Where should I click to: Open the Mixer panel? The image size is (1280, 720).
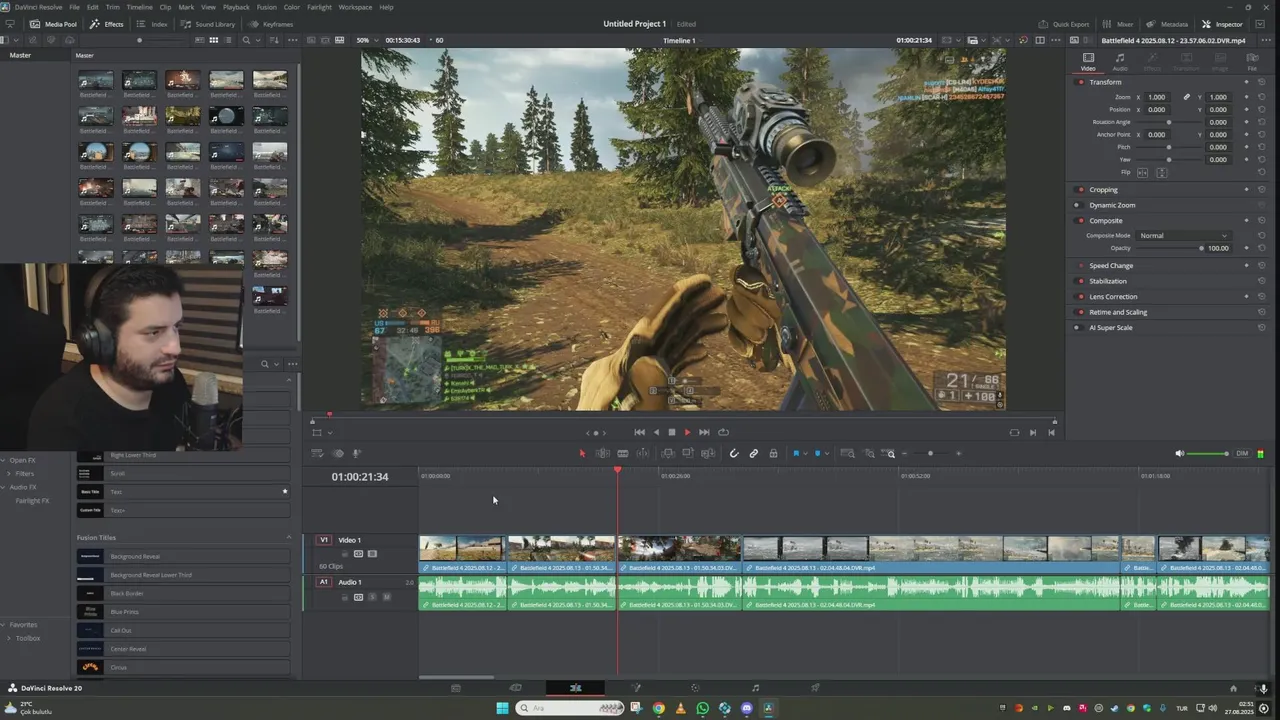[1119, 24]
